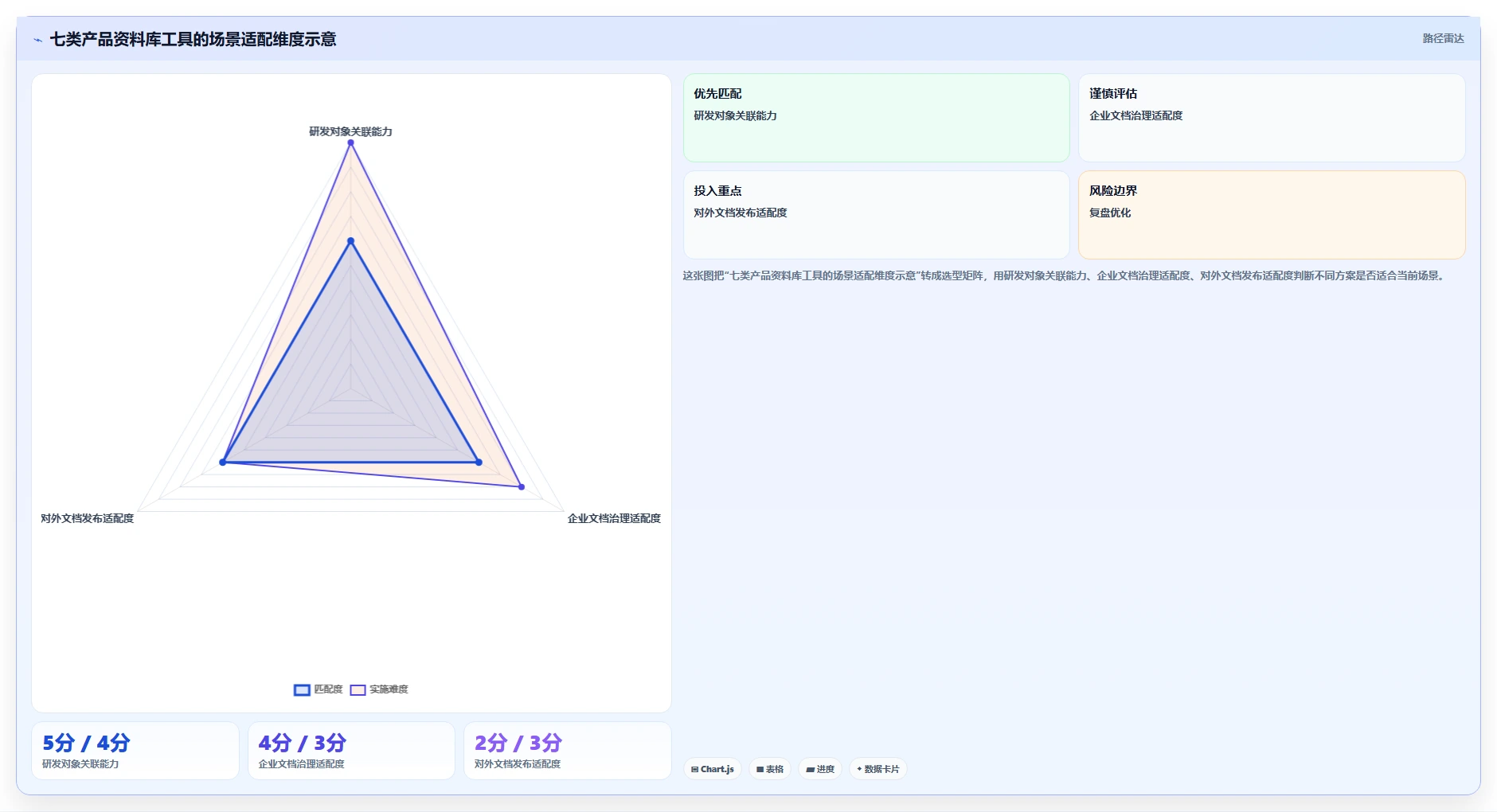
Task: Click the 实施难度 legend label text
Action: 389,689
